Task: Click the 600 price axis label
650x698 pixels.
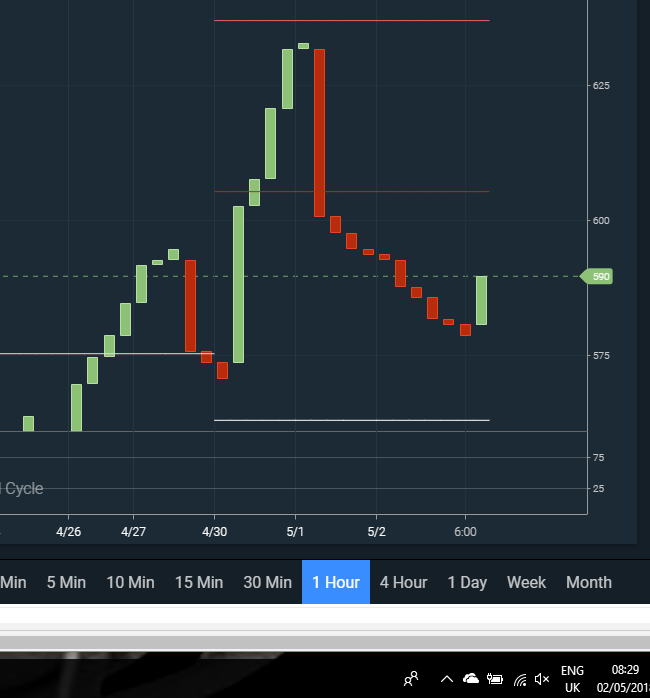Action: pyautogui.click(x=601, y=220)
